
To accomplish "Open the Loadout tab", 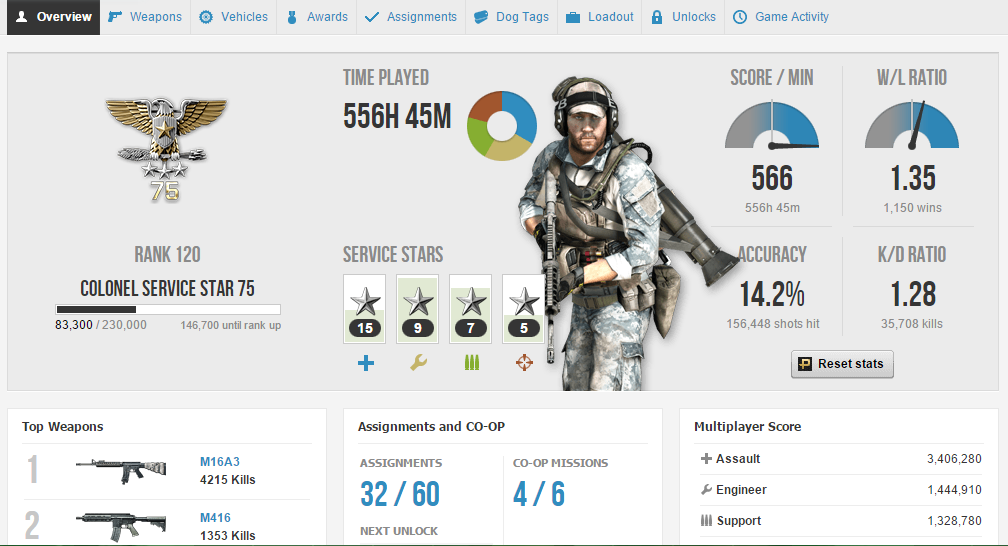I will pos(600,17).
